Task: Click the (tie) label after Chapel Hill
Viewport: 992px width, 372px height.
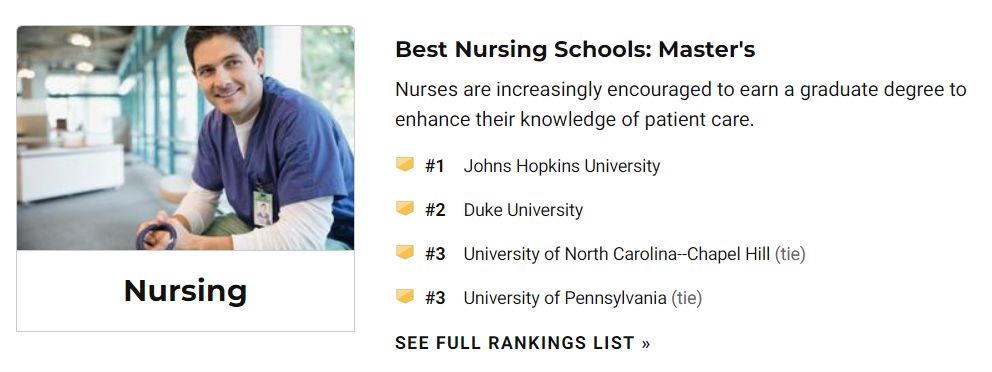Action: click(790, 254)
